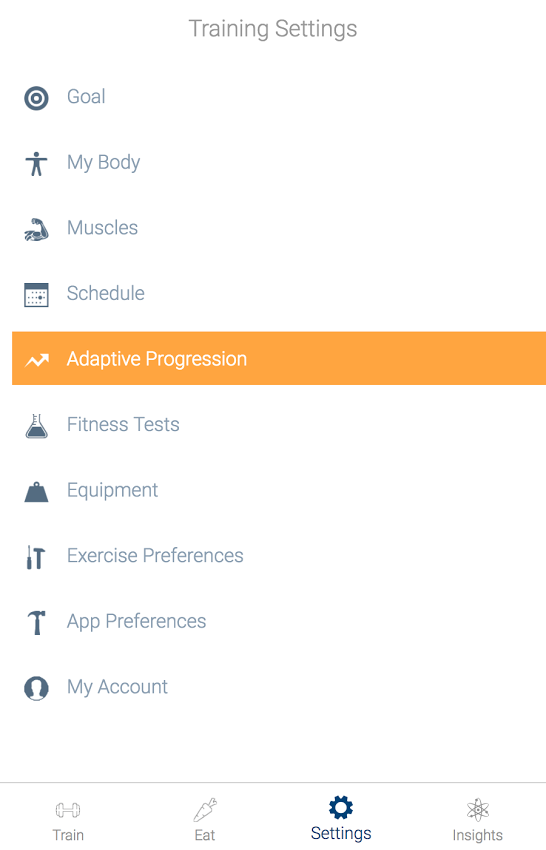546x850 pixels.
Task: Click the Fitness Tests flask icon
Action: [x=36, y=426]
